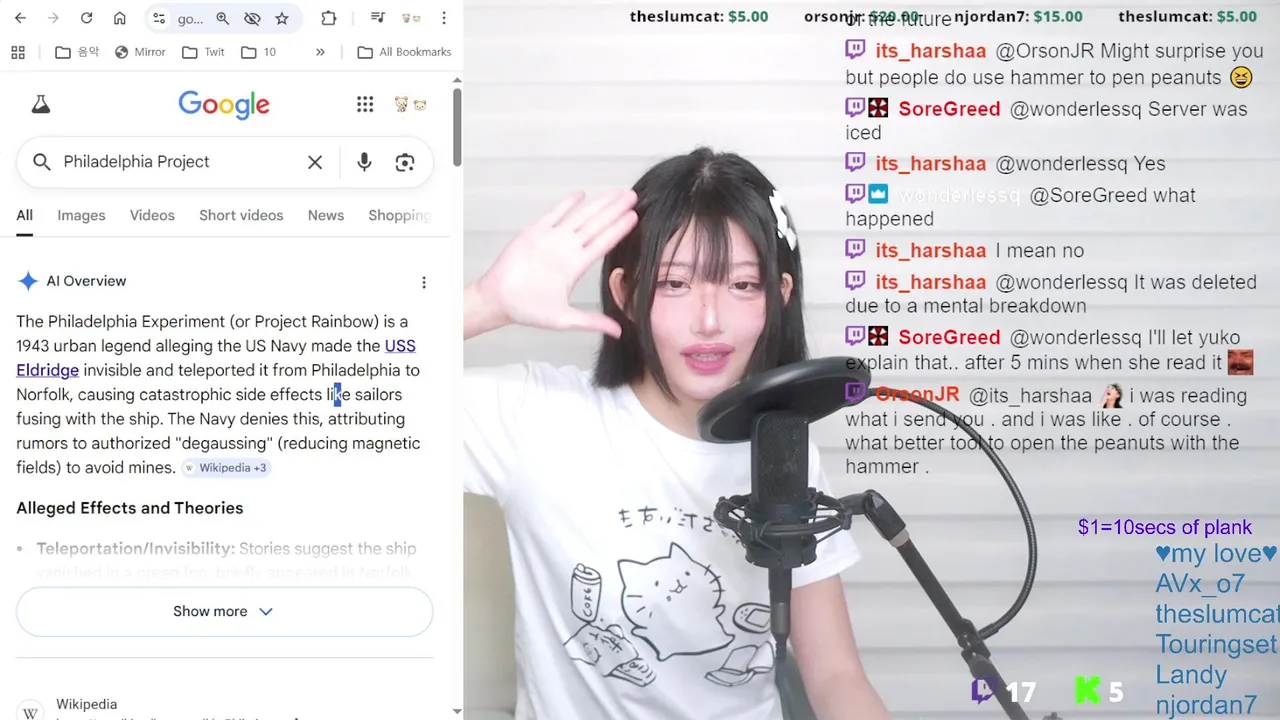Switch to the Short videos tab
The height and width of the screenshot is (720, 1280).
coord(241,215)
